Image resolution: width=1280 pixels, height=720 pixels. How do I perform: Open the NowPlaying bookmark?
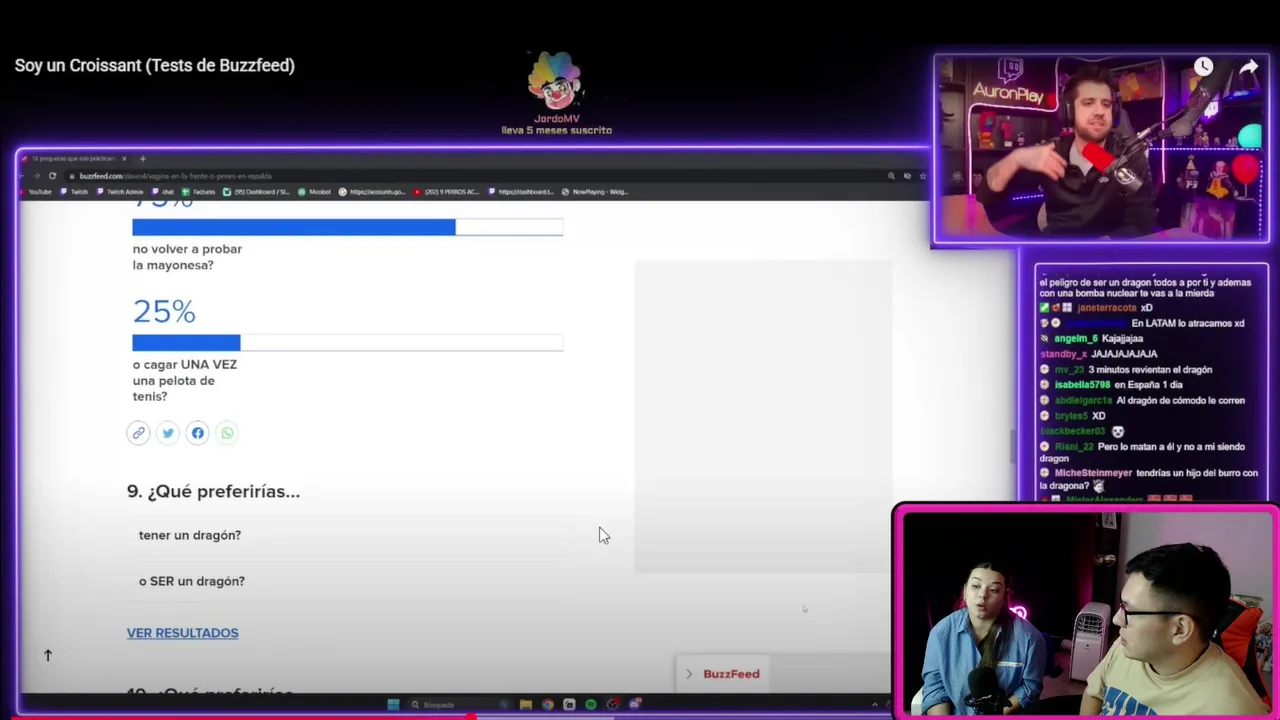(x=594, y=192)
